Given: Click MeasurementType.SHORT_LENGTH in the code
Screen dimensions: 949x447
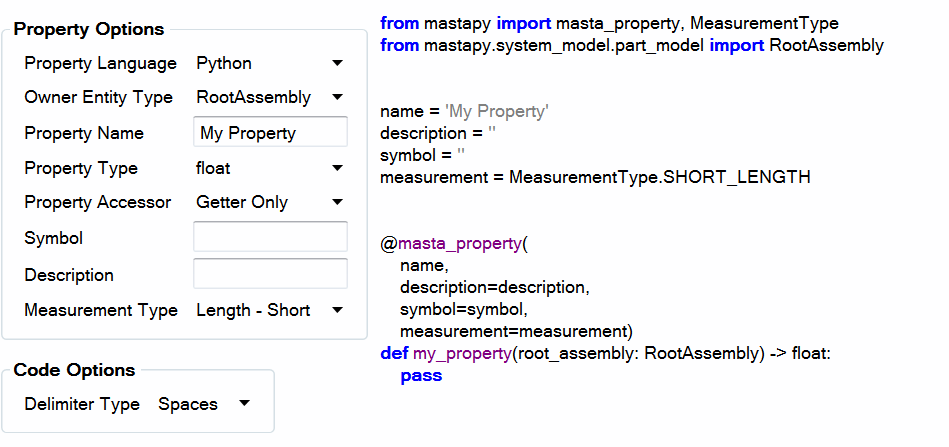Looking at the screenshot, I should pyautogui.click(x=659, y=177).
